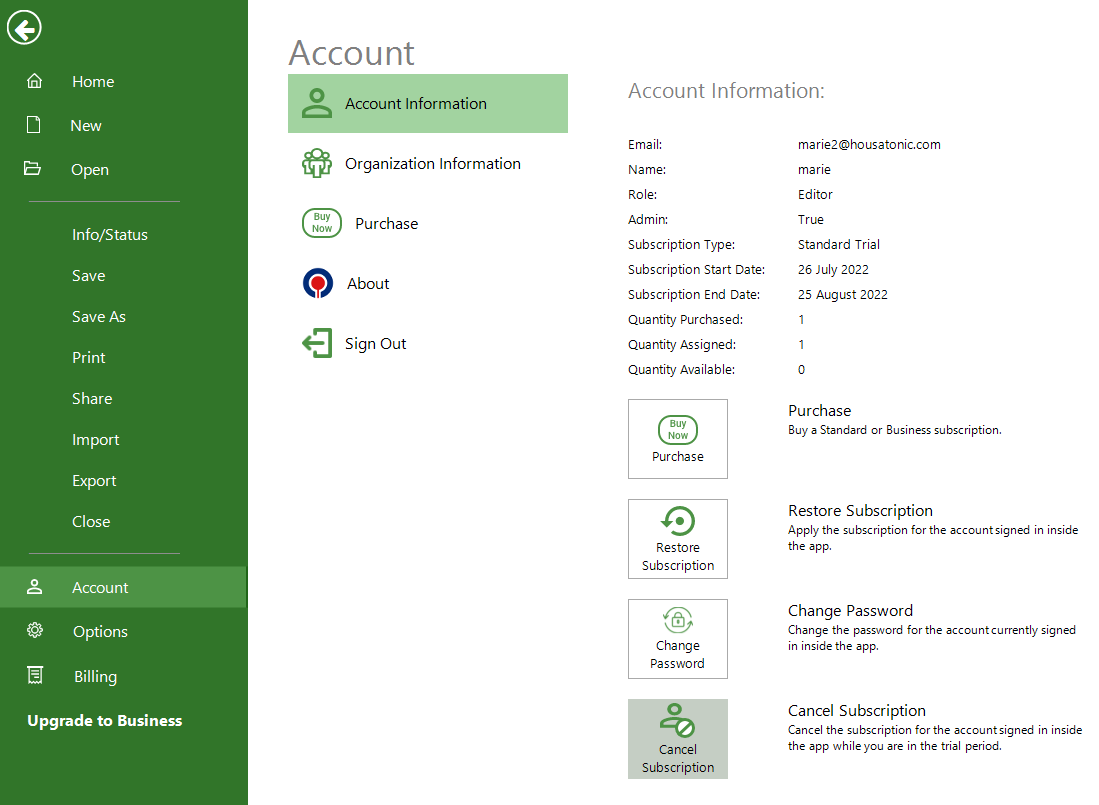Click the Purchase description heading

click(x=819, y=411)
